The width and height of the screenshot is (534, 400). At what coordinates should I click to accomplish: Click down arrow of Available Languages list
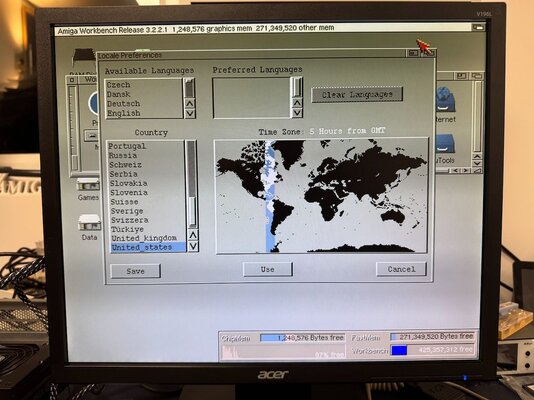(189, 113)
